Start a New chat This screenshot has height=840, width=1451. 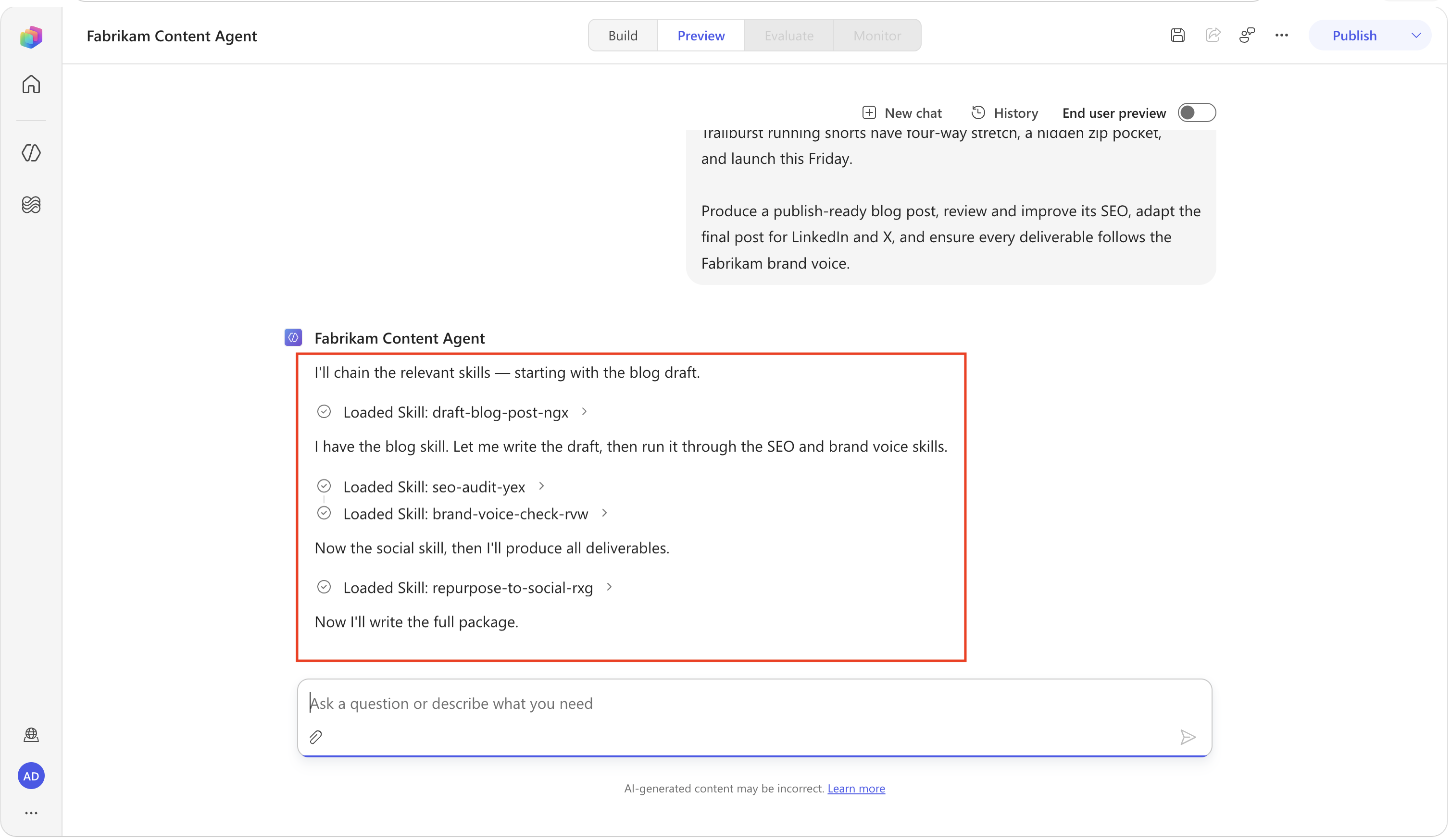pos(901,113)
